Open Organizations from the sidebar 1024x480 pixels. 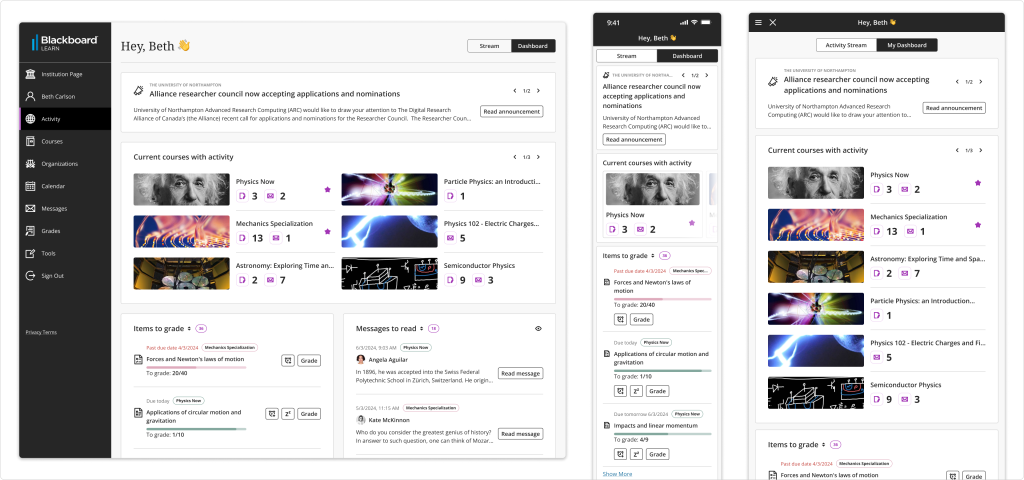coord(59,164)
